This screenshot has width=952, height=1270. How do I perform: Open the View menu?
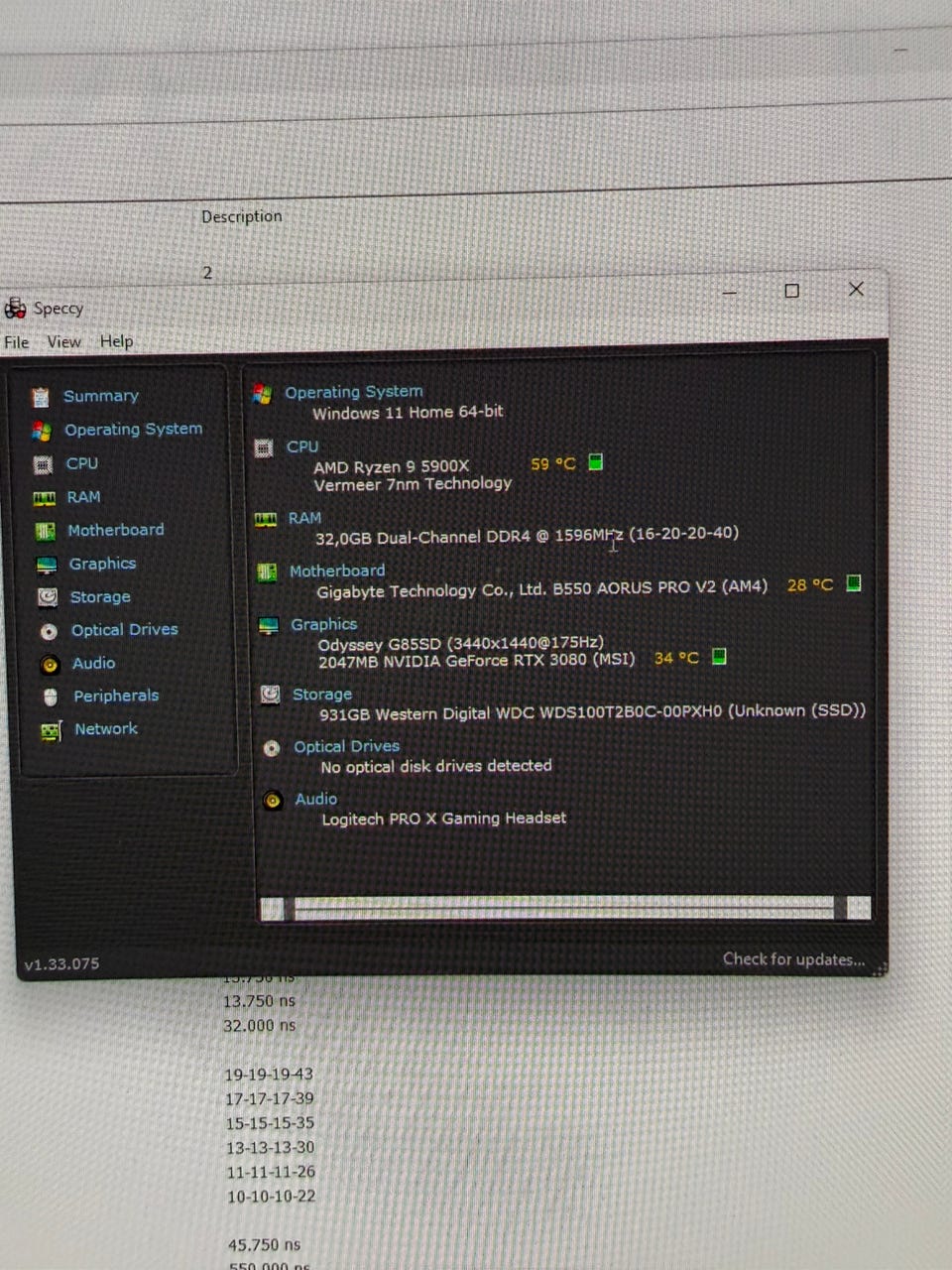coord(63,341)
